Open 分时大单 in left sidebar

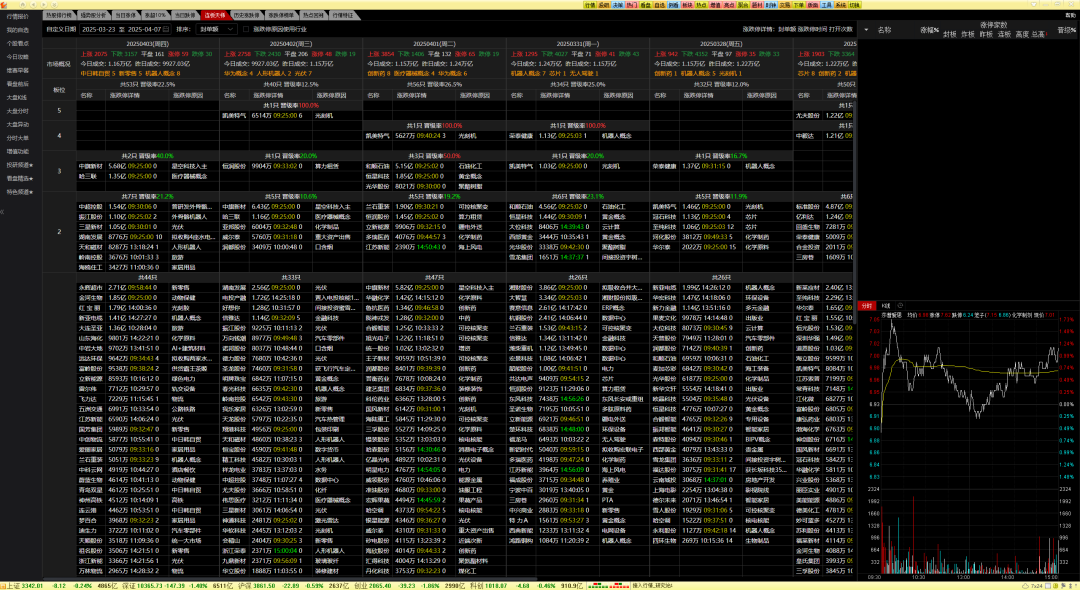tap(18, 138)
